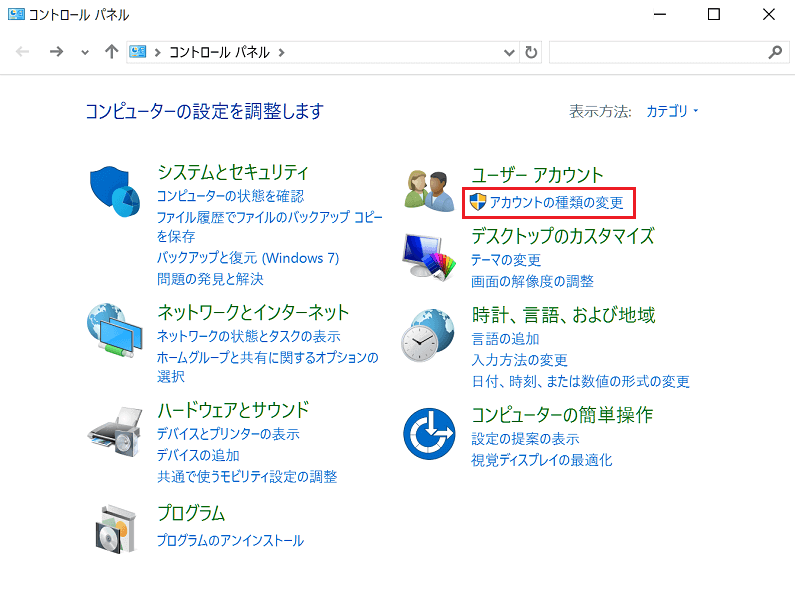The height and width of the screenshot is (603, 795).
Task: Click 言語の追加 link
Action: tap(505, 339)
